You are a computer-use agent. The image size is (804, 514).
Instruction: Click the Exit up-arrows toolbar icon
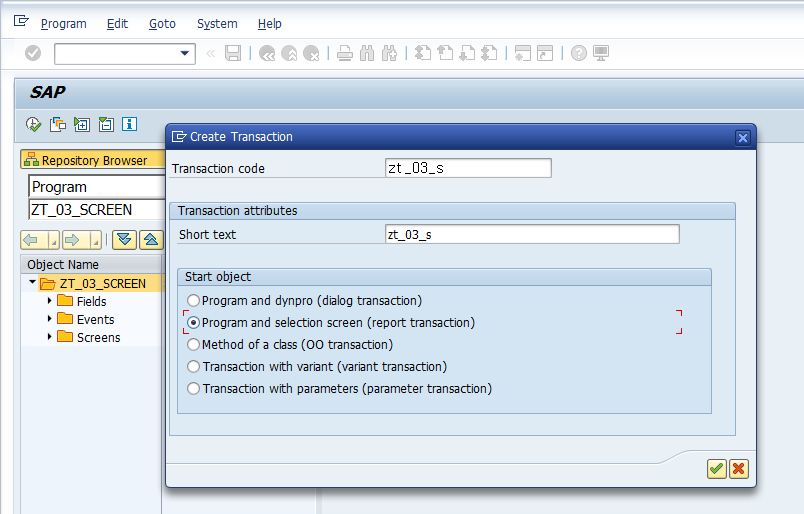[289, 53]
